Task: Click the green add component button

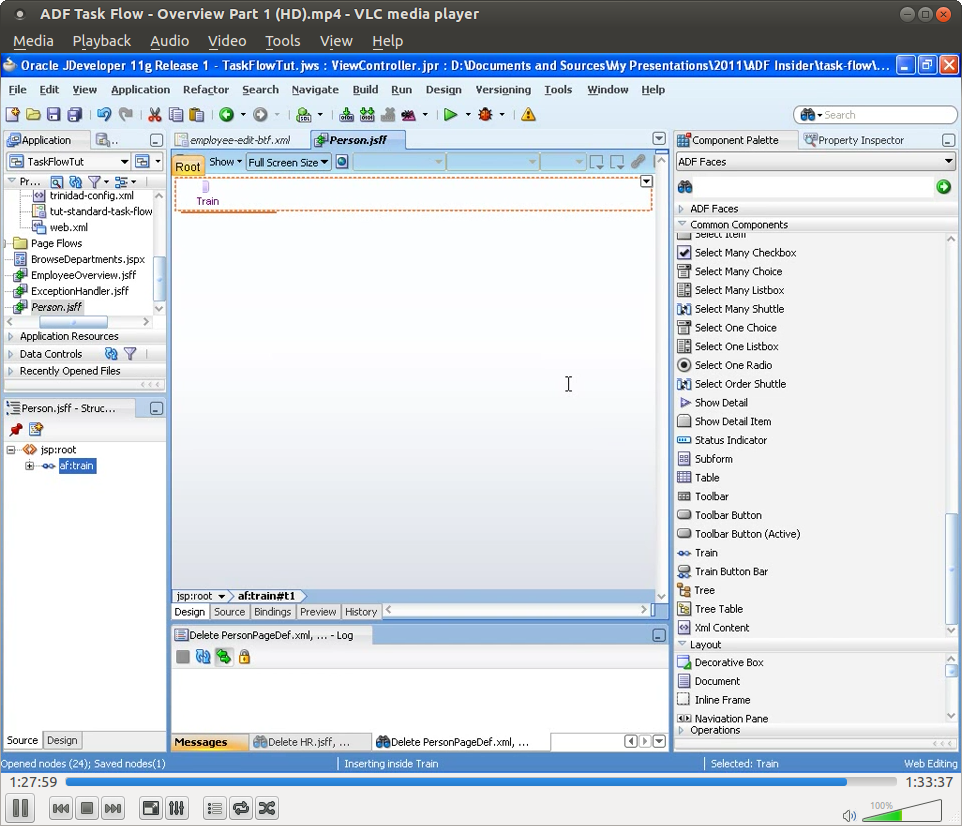Action: [945, 186]
